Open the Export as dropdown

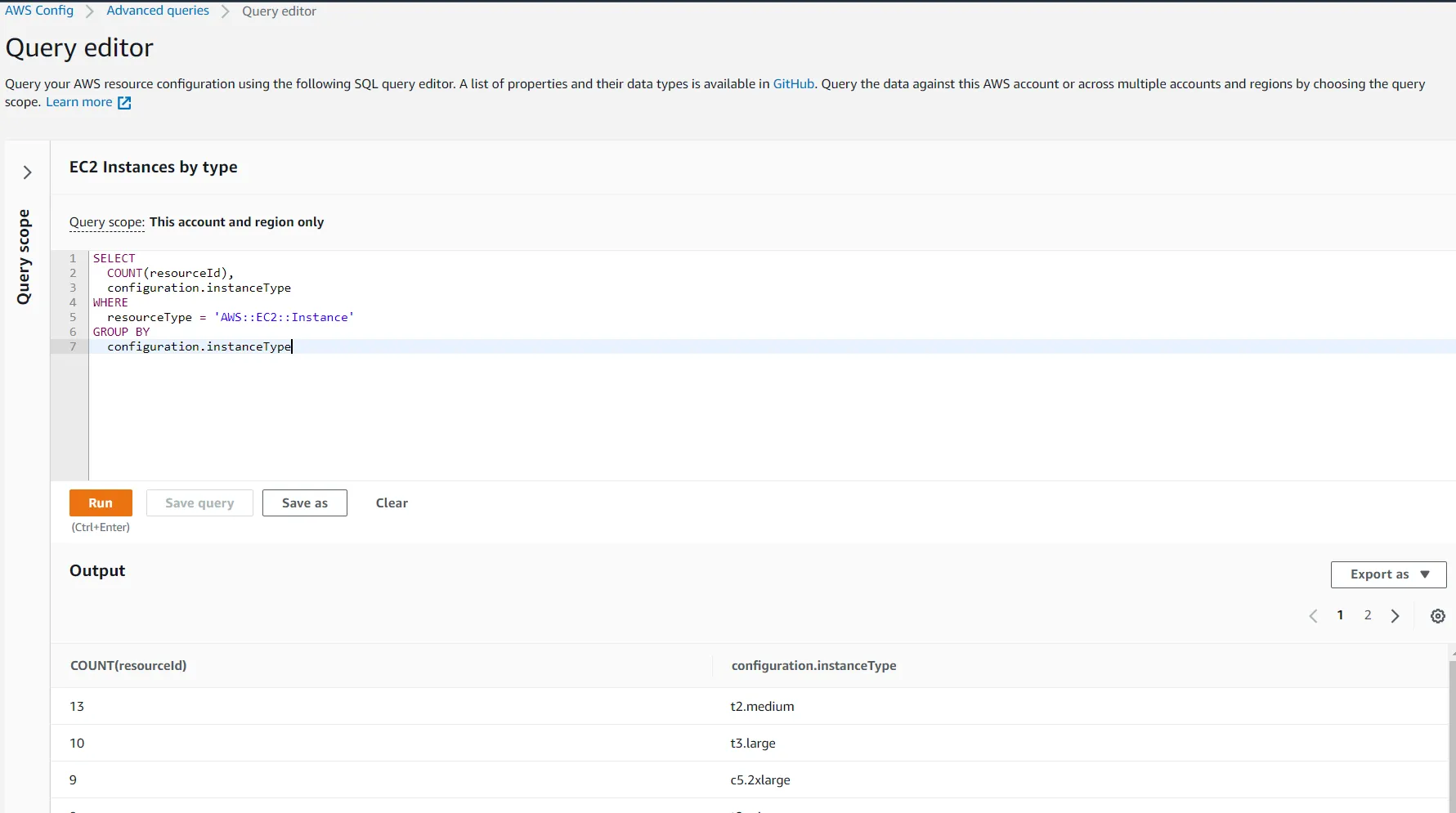[1388, 574]
